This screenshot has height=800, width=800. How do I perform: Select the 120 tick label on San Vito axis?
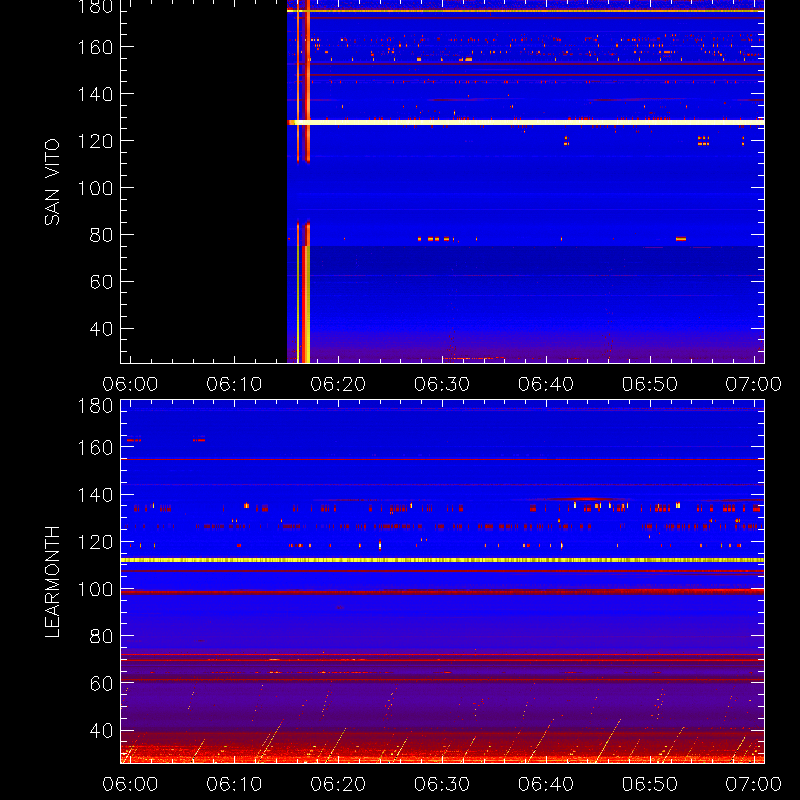coord(95,141)
